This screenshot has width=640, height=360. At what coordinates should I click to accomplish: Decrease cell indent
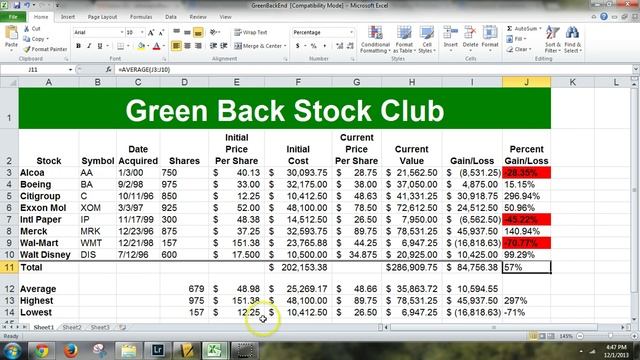click(213, 46)
